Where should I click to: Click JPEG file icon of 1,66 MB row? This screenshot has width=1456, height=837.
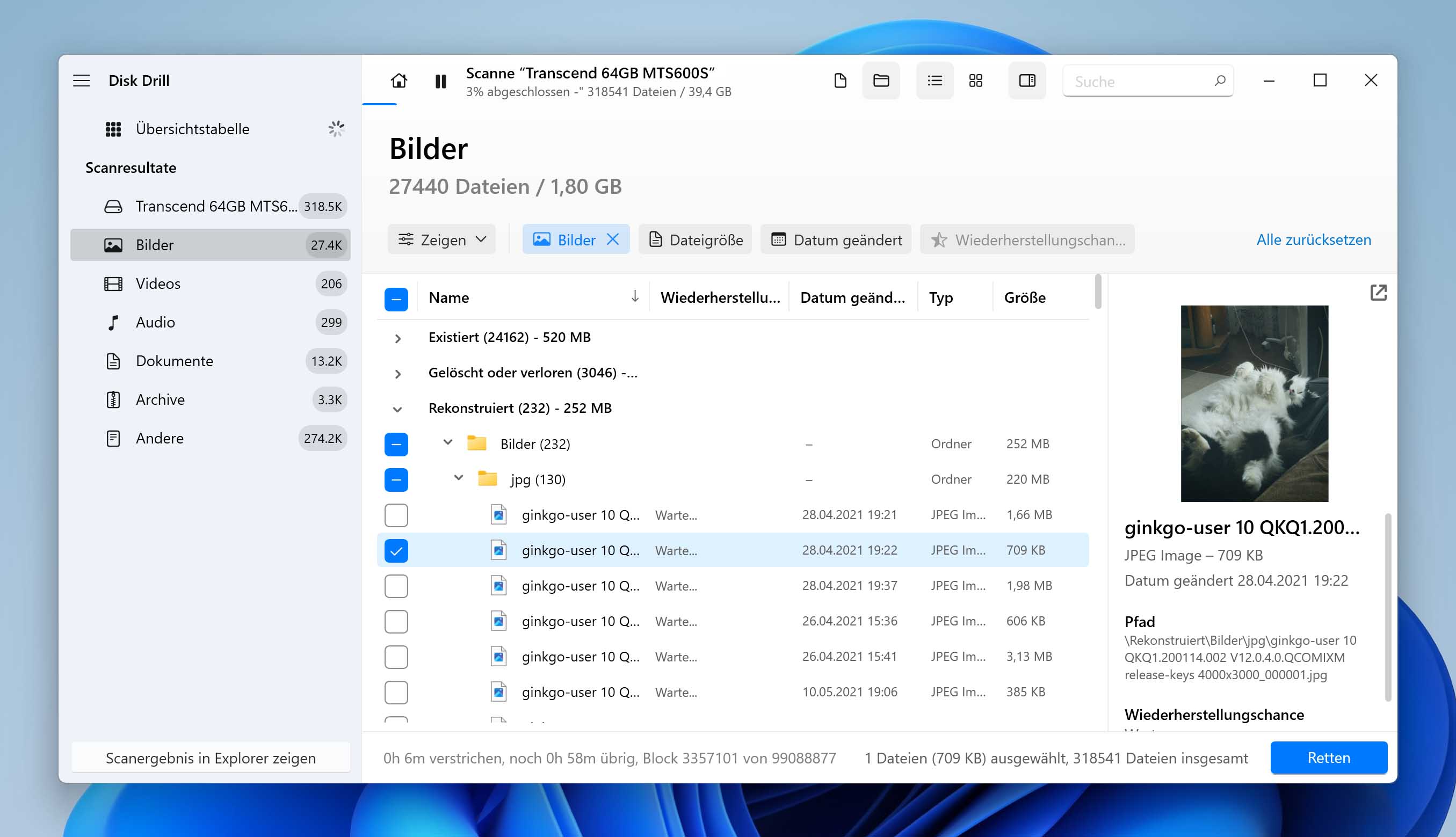coord(498,514)
